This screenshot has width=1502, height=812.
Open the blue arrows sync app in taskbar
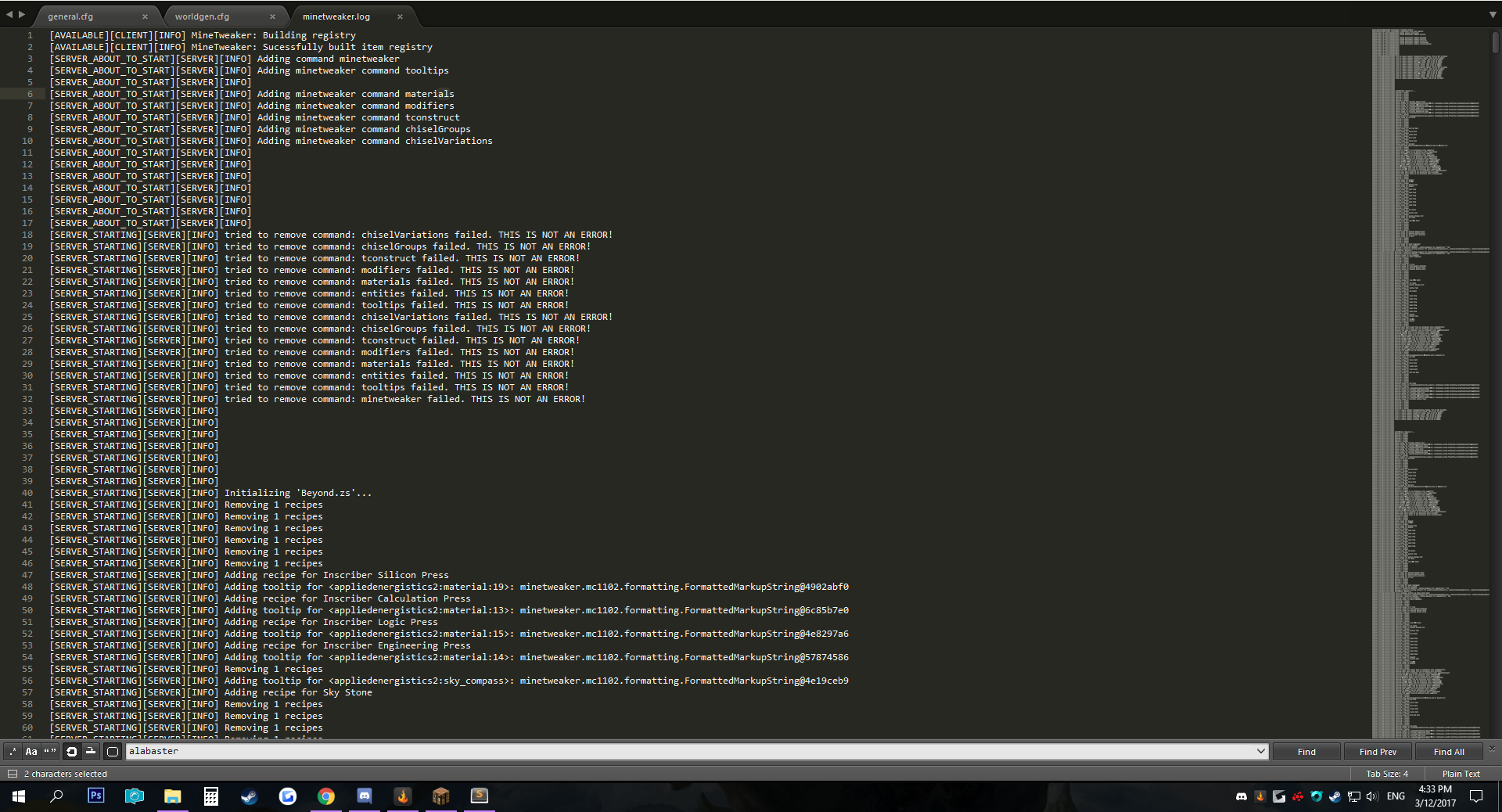(x=288, y=796)
